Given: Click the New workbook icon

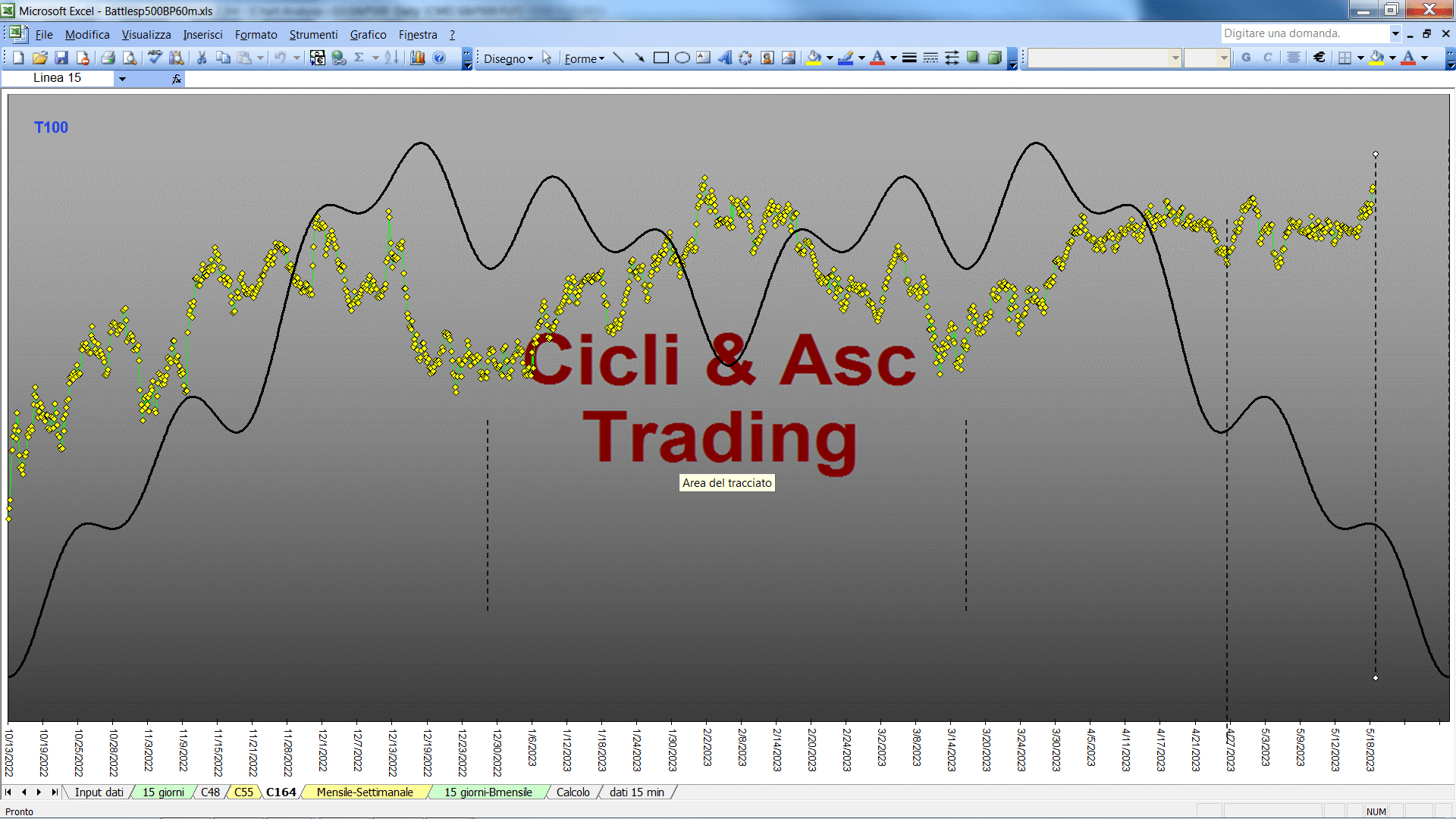Looking at the screenshot, I should 19,58.
